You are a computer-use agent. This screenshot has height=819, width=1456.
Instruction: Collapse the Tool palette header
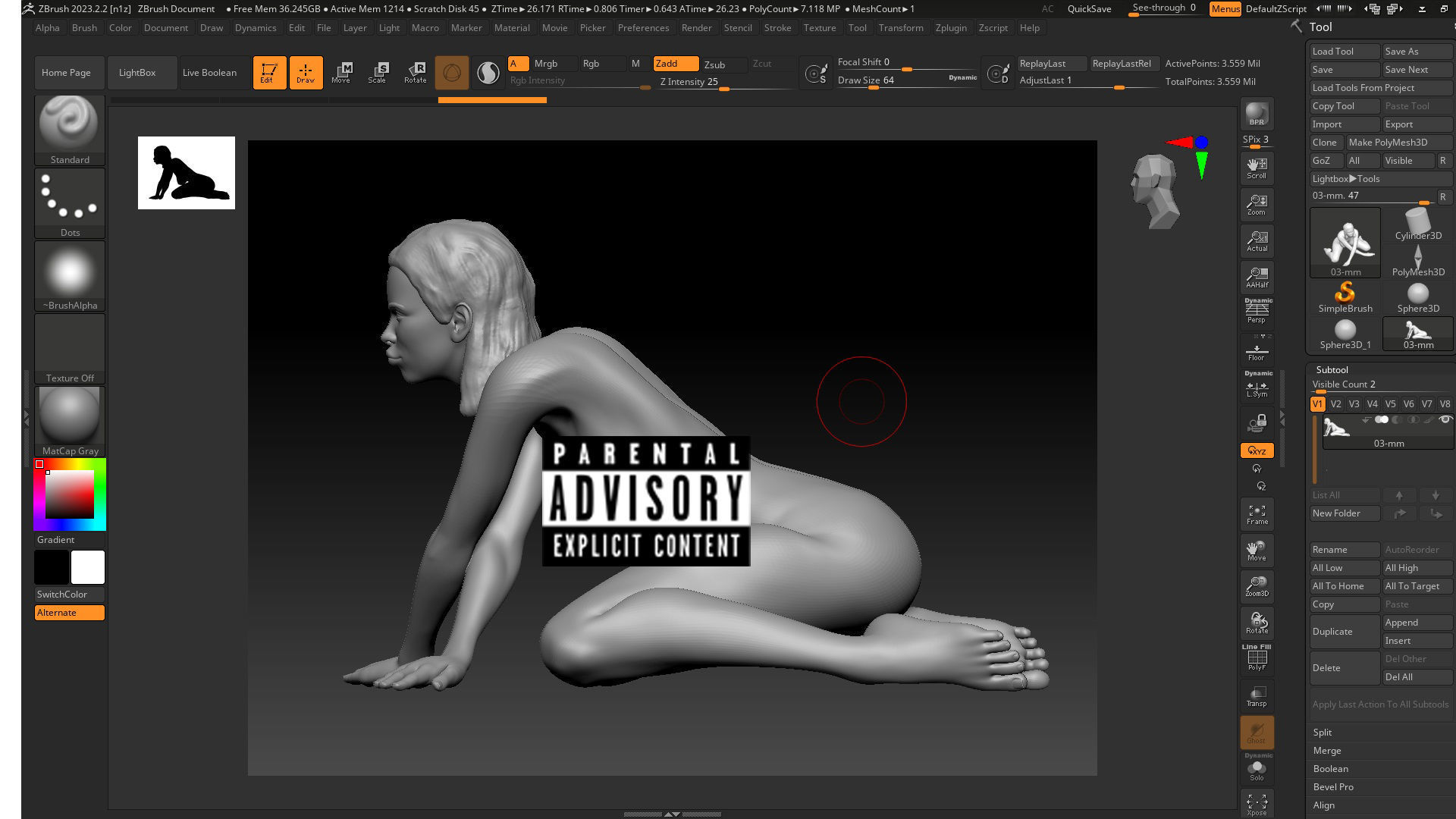[1320, 27]
